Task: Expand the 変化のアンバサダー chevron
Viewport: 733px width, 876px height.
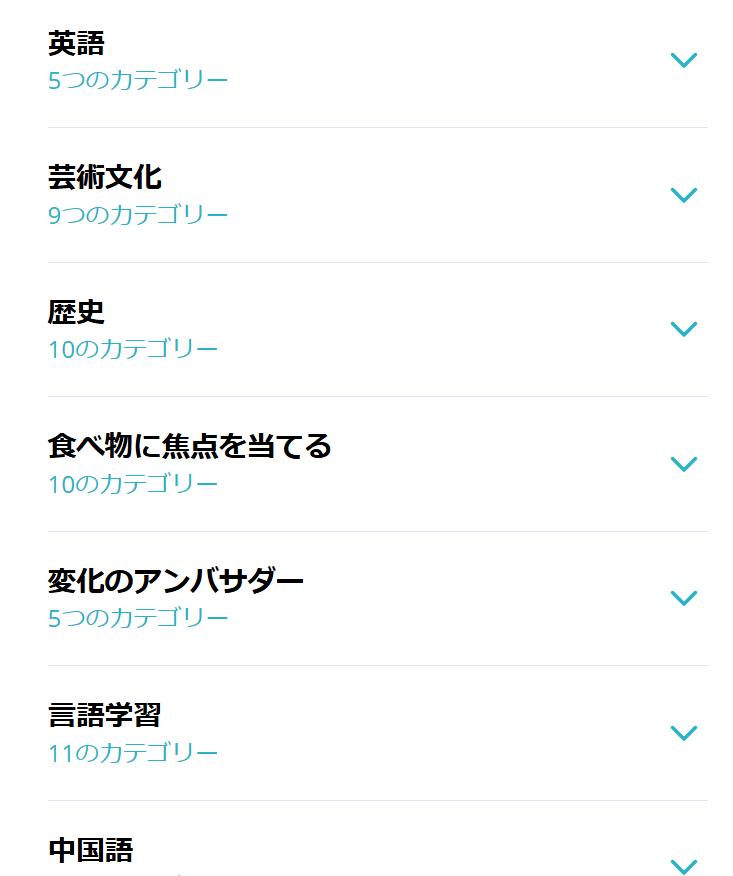Action: [683, 598]
